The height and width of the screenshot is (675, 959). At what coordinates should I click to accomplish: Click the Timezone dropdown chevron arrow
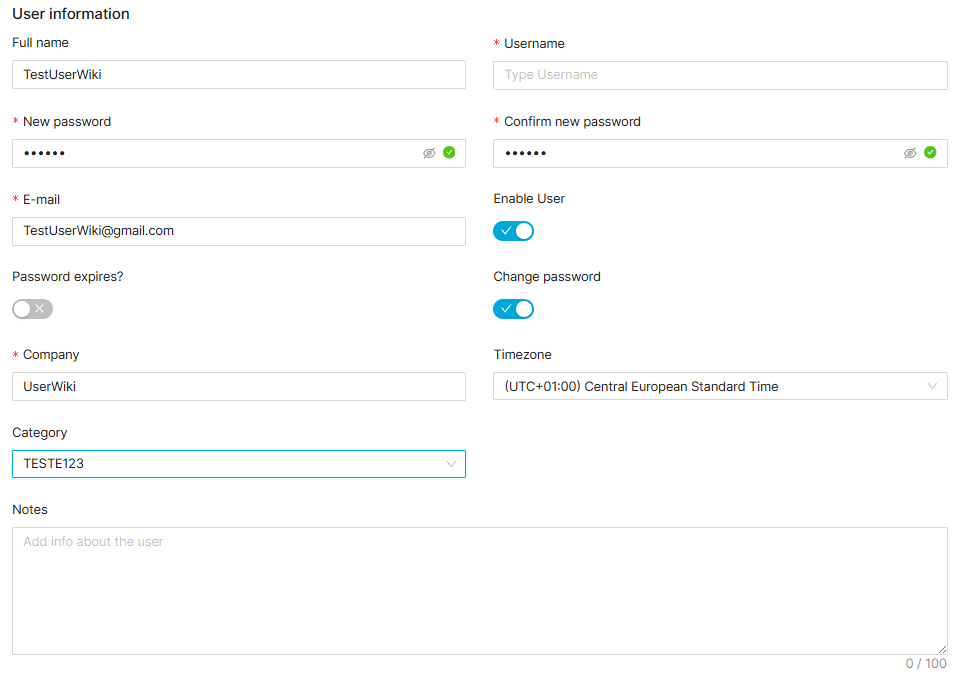(932, 386)
